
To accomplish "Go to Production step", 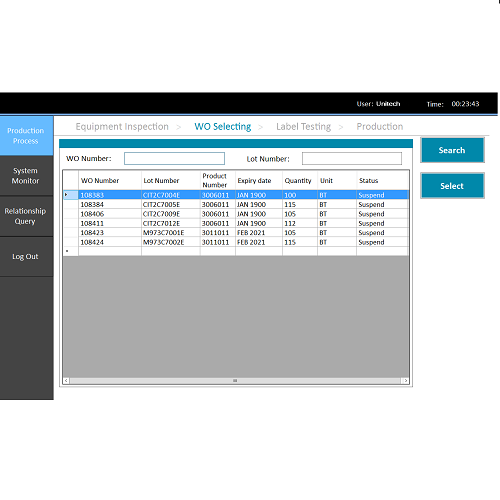I will (380, 127).
